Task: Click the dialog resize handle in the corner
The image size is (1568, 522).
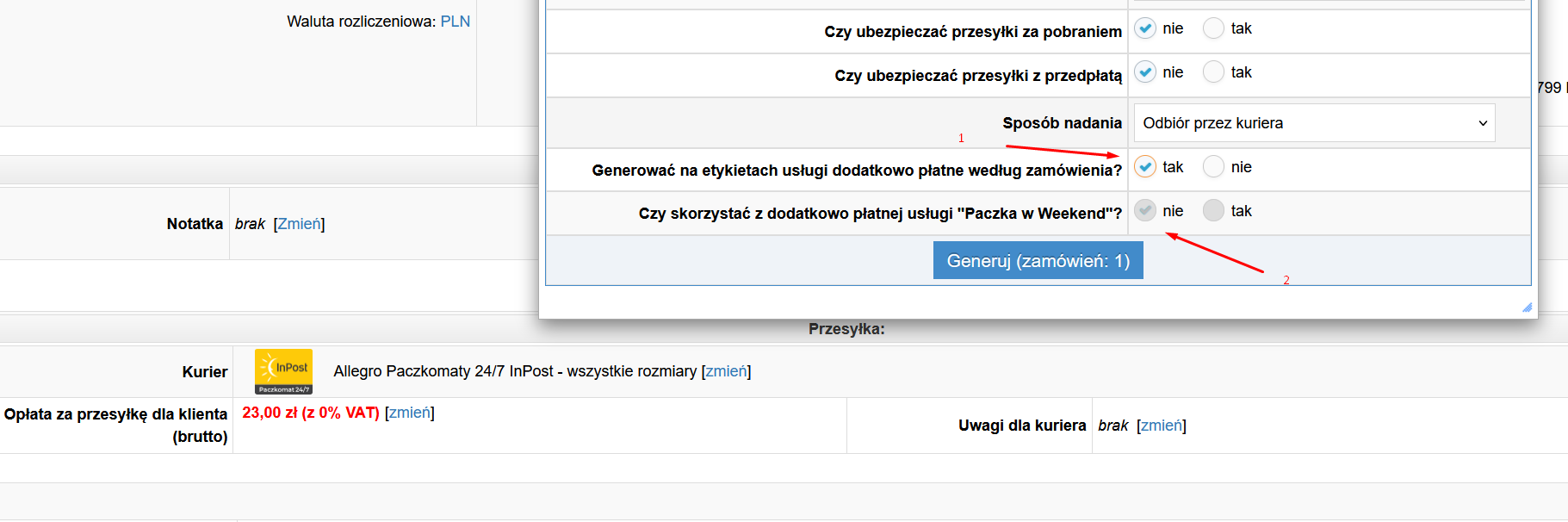Action: (x=1527, y=308)
